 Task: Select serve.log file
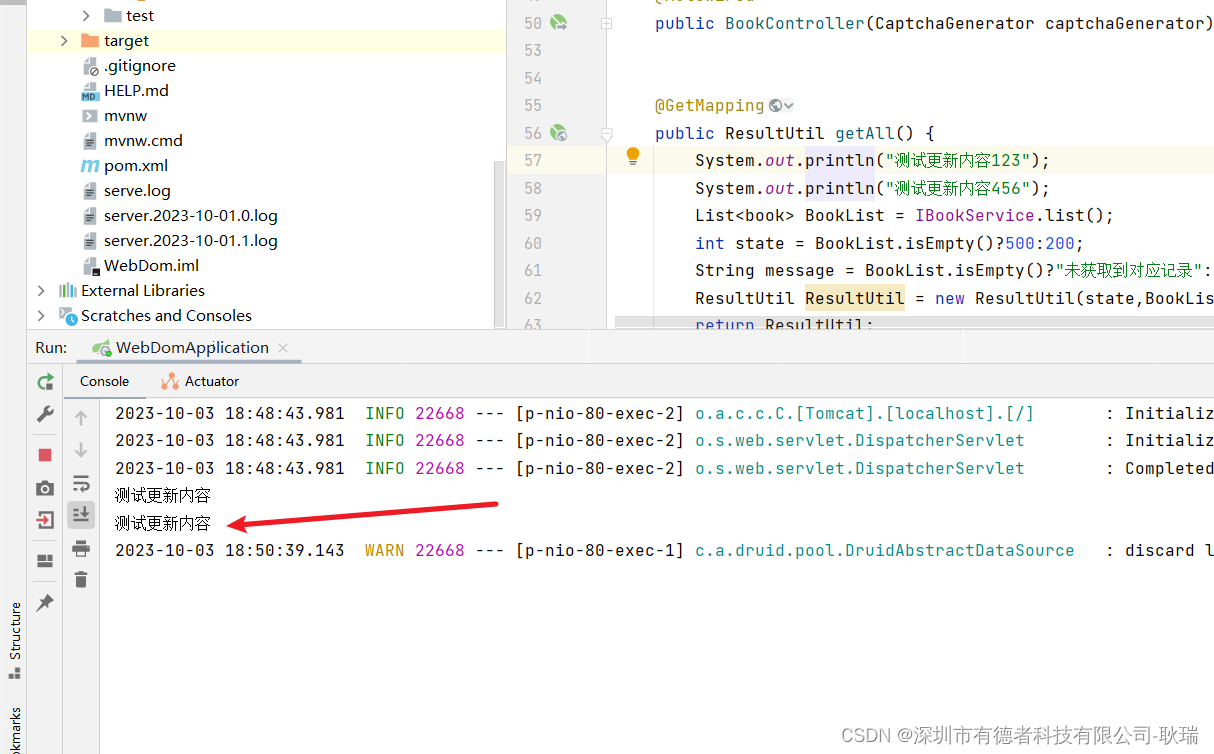click(x=137, y=190)
